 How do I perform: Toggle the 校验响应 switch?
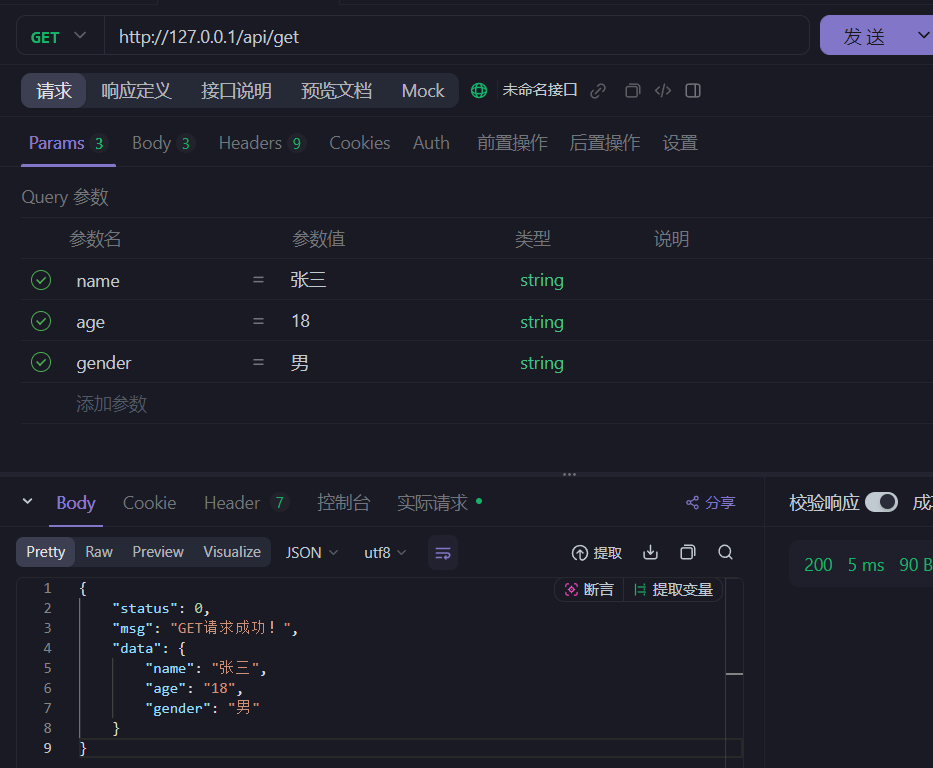881,502
